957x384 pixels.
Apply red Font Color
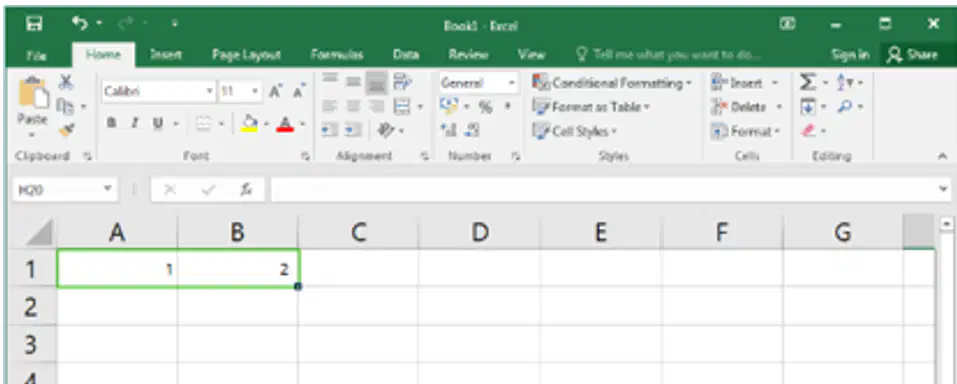tap(285, 124)
